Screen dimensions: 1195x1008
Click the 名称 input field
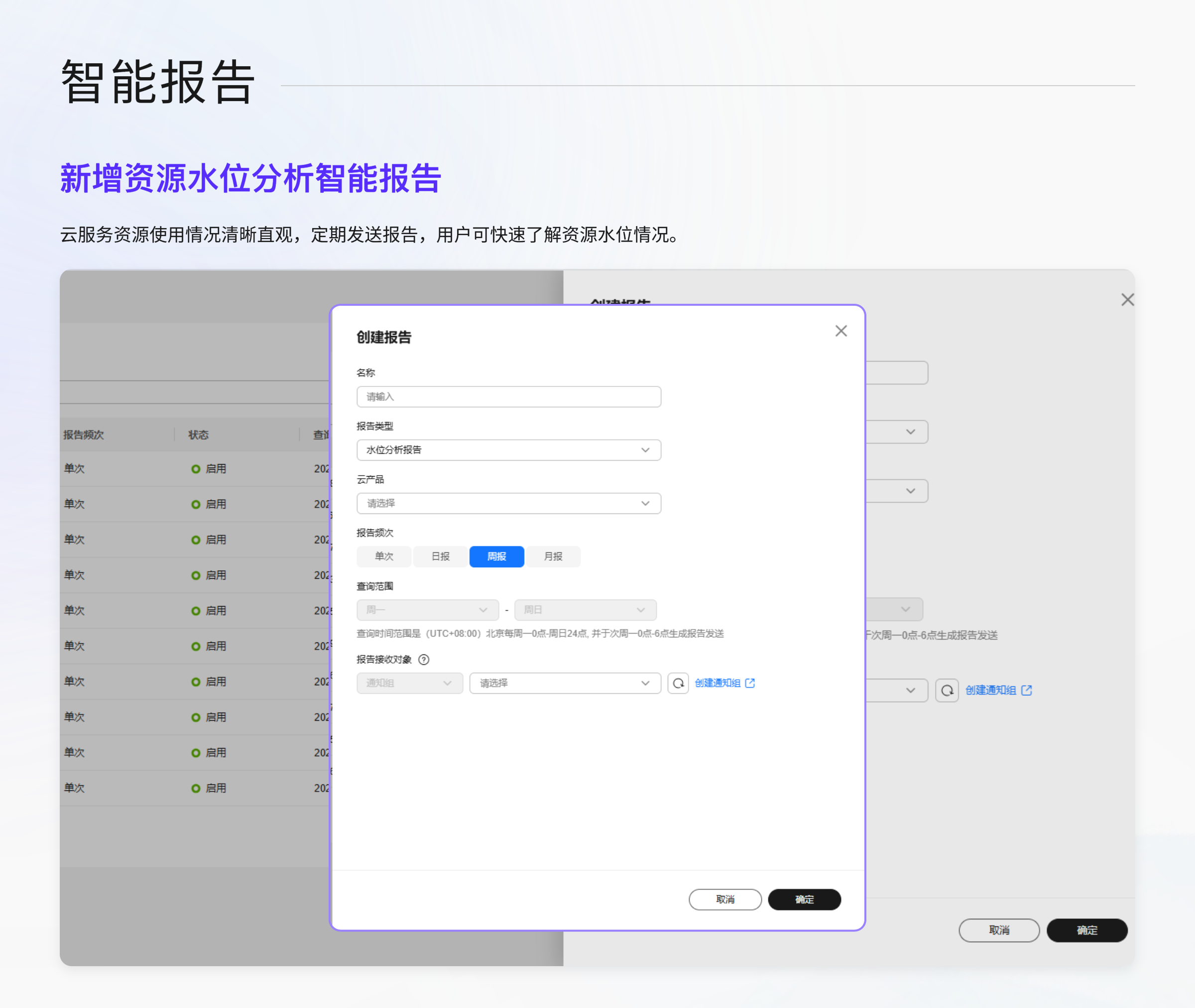tap(508, 396)
